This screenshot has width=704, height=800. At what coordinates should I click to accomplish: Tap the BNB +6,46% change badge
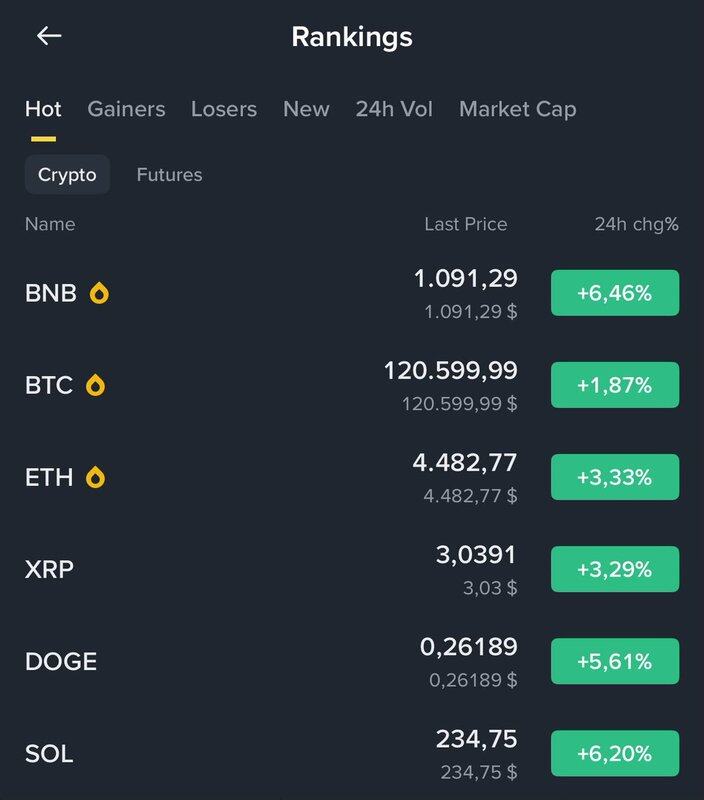(614, 293)
